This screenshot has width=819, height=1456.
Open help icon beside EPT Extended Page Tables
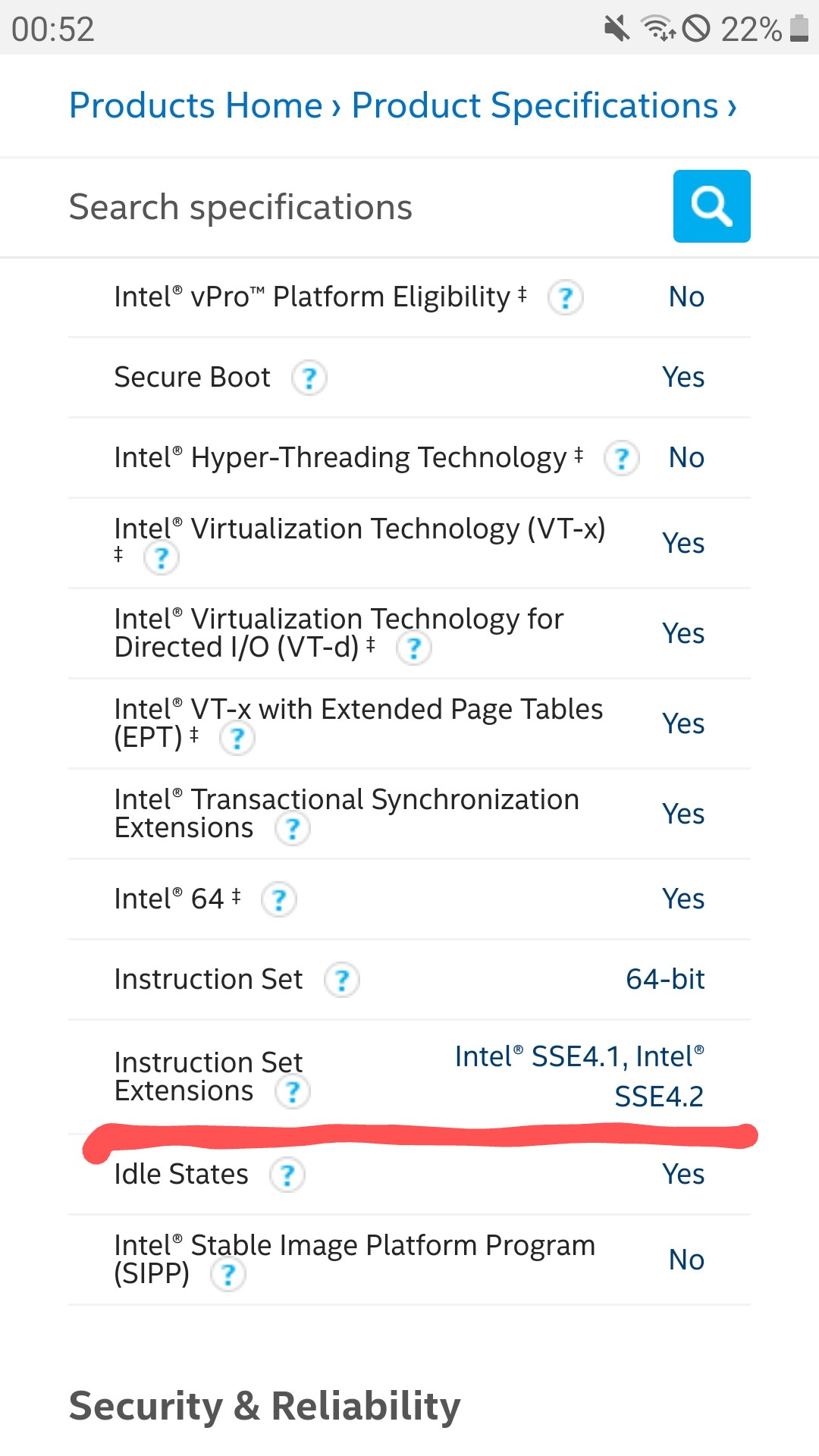click(237, 738)
